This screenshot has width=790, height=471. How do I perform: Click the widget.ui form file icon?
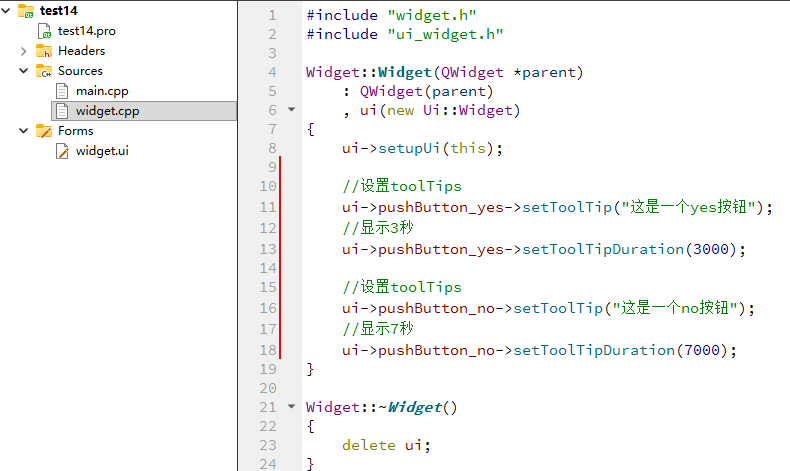(62, 151)
